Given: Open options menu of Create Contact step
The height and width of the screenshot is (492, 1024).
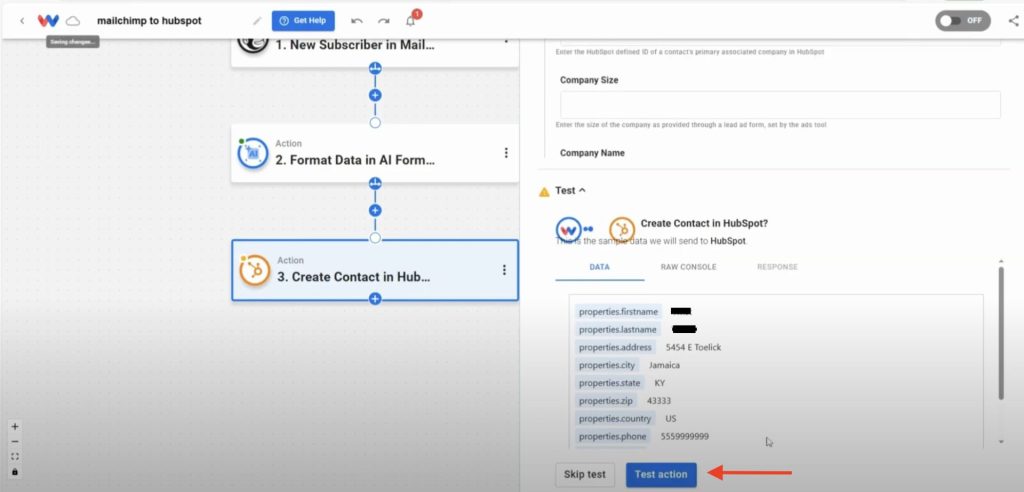Looking at the screenshot, I should tap(504, 270).
